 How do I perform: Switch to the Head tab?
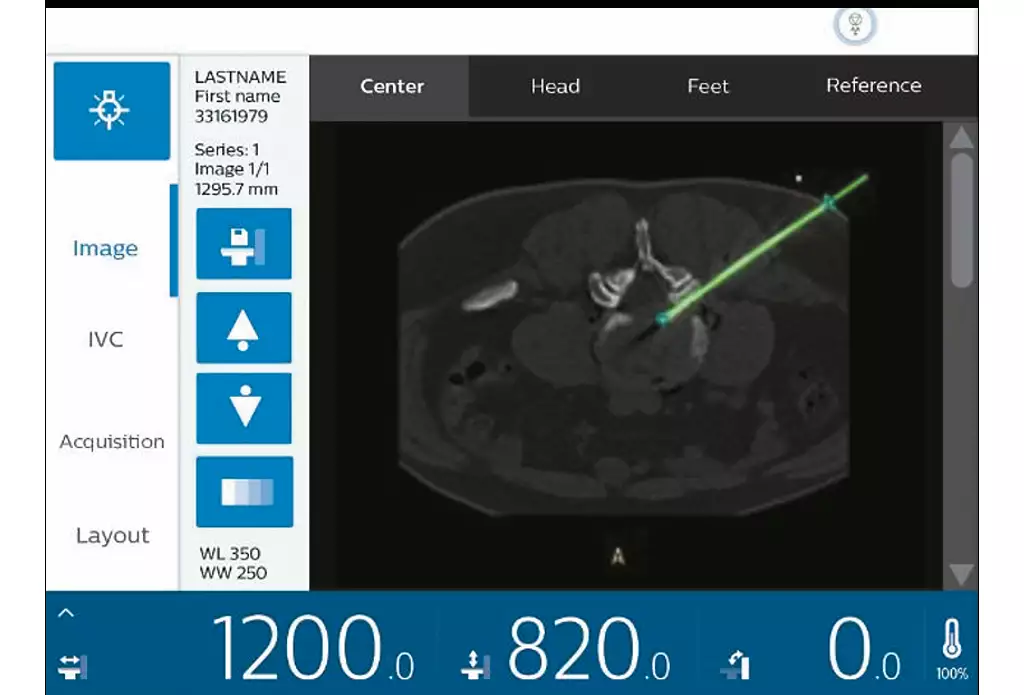click(555, 86)
